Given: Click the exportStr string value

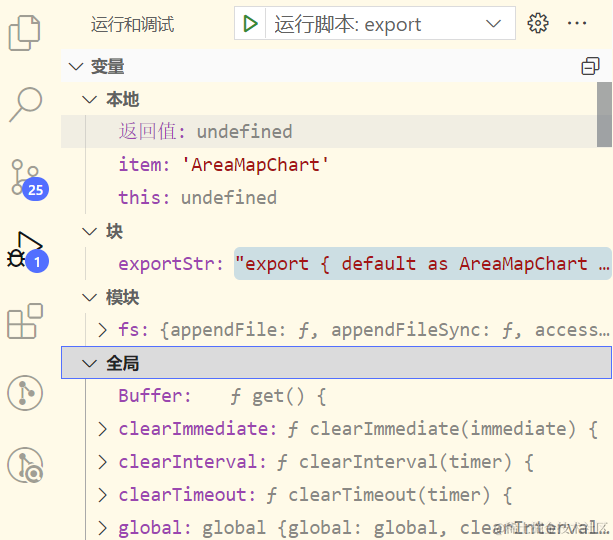Looking at the screenshot, I should 423,264.
